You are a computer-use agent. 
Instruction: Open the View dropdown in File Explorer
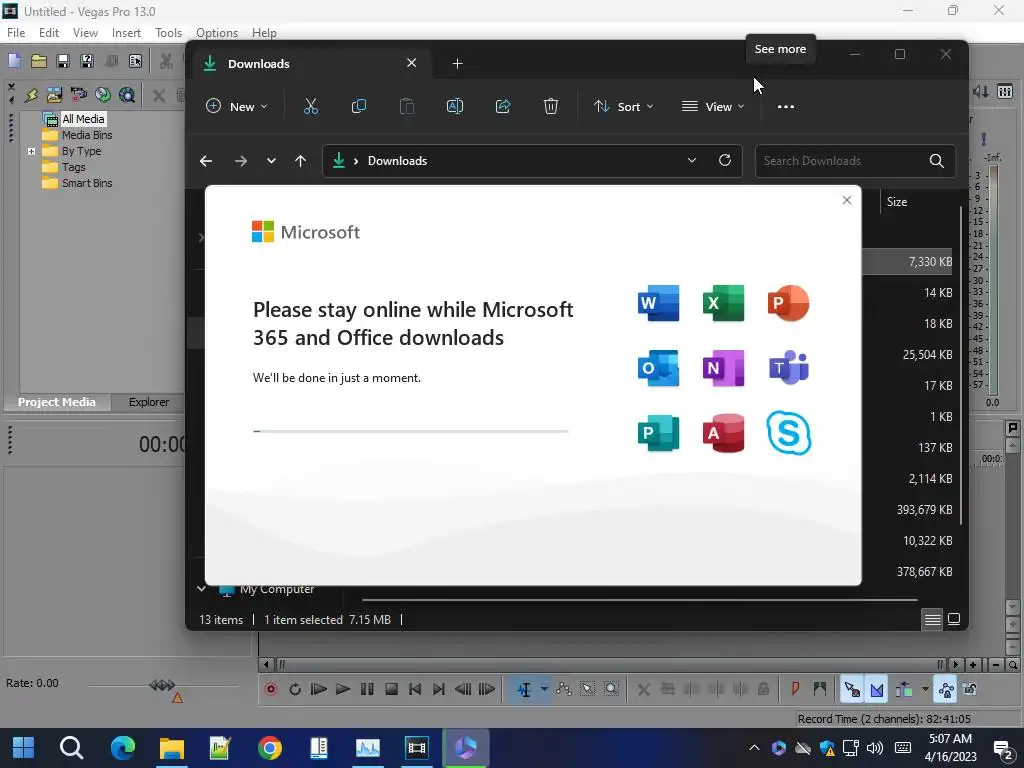tap(713, 106)
